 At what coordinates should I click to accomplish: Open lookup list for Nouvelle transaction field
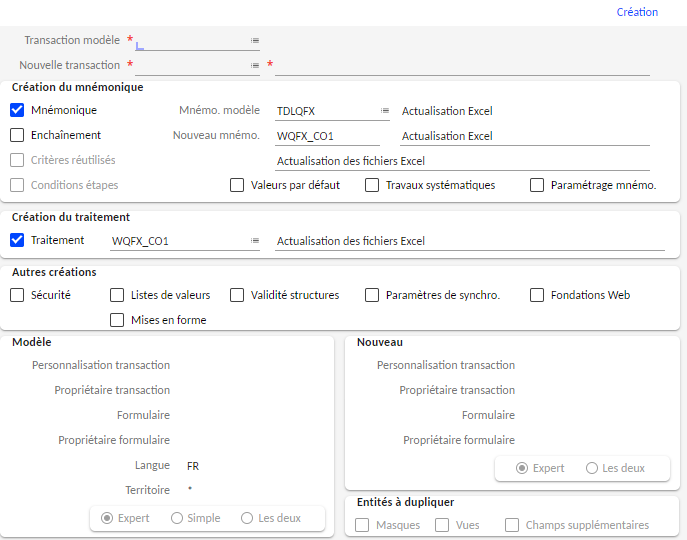point(255,66)
